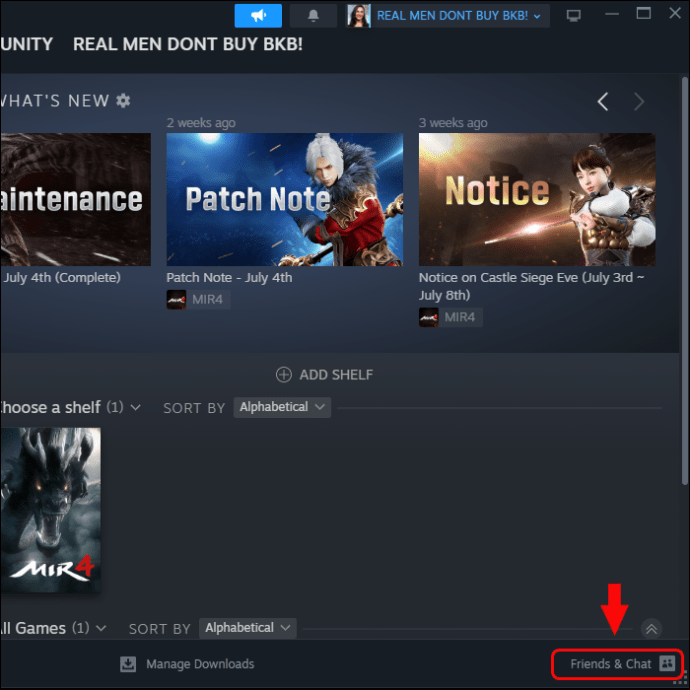Open the Notice news image
The height and width of the screenshot is (690, 690).
(x=537, y=199)
